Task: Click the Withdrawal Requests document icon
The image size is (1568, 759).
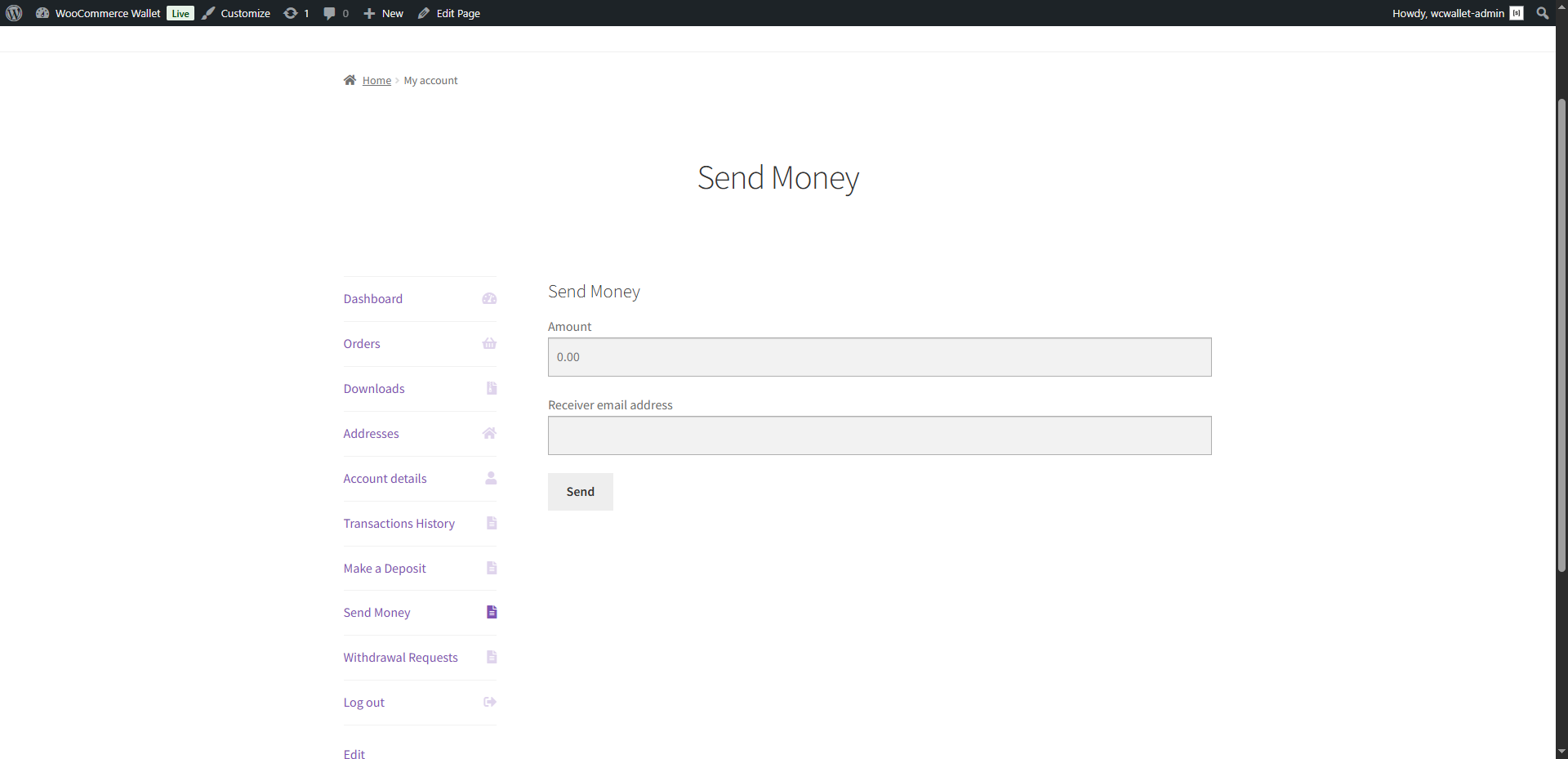Action: point(492,657)
